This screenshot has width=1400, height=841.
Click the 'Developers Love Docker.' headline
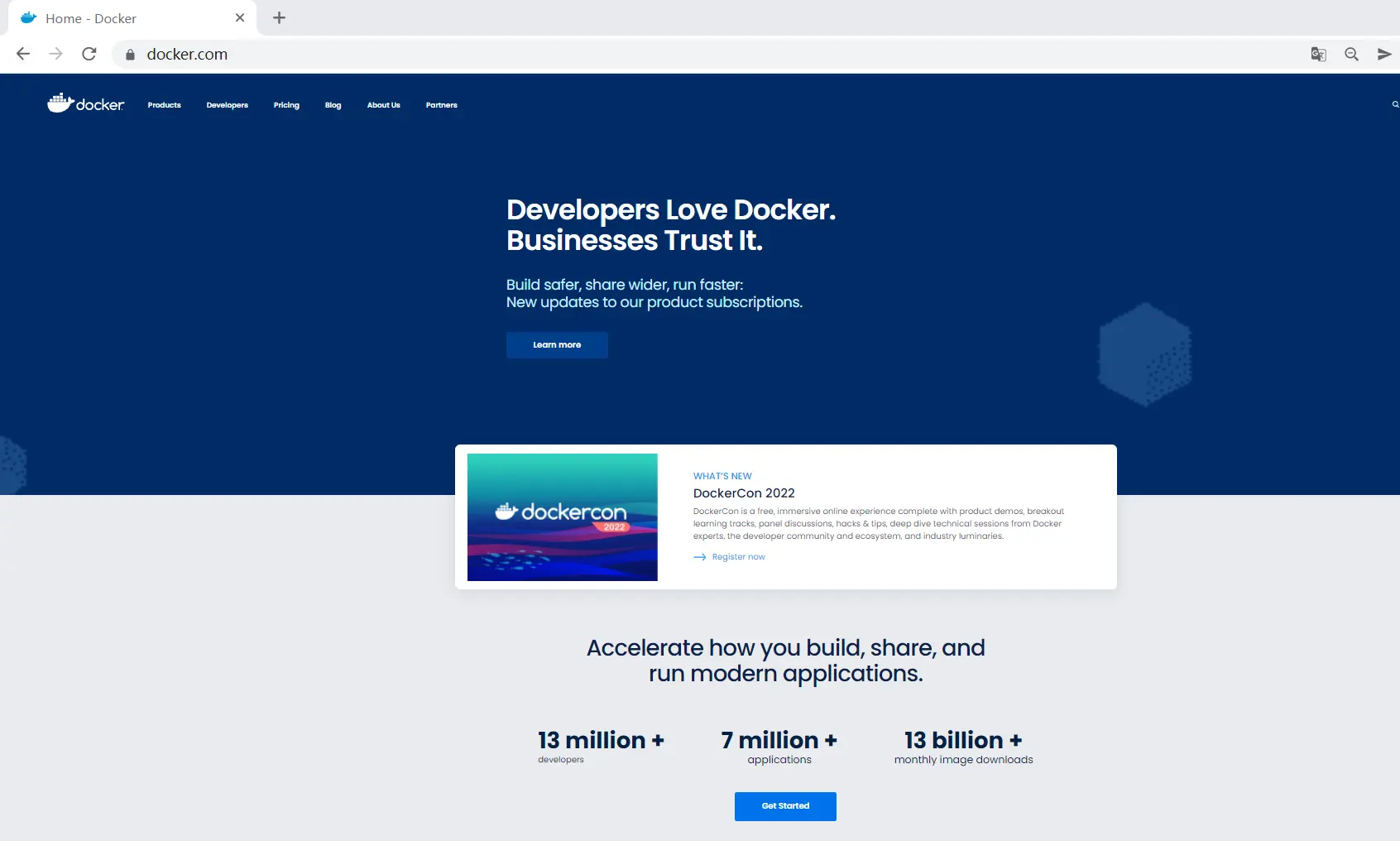(x=671, y=210)
